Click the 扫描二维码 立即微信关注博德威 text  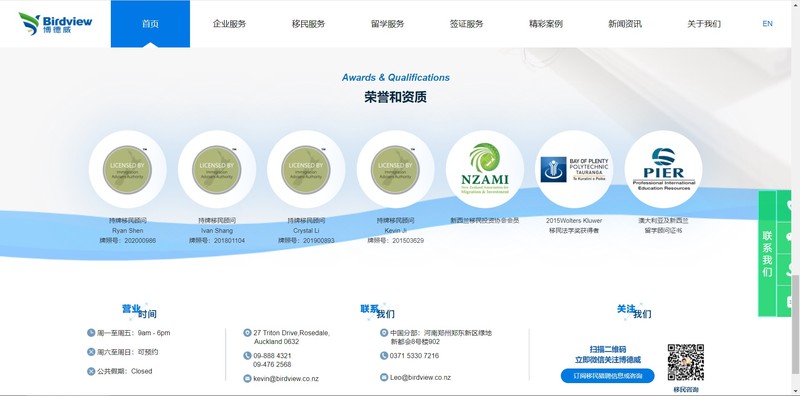coord(608,355)
